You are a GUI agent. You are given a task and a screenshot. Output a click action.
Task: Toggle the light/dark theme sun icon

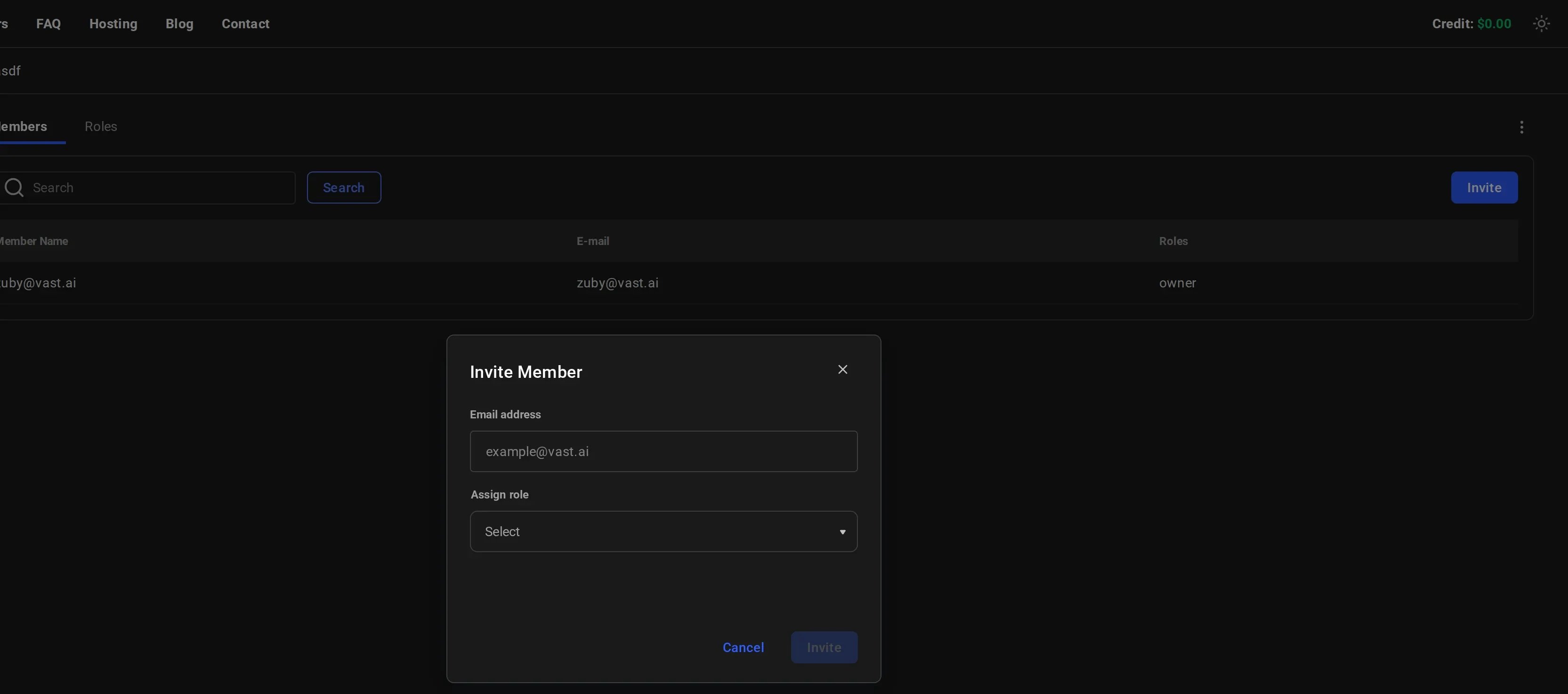(1541, 24)
